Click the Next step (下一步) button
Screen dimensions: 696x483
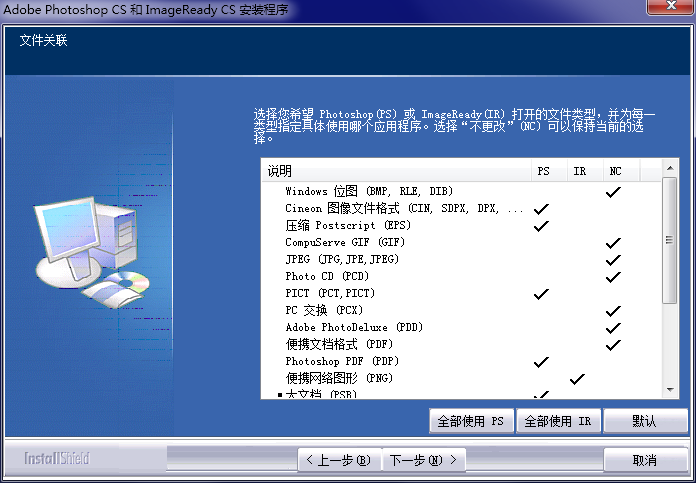(x=423, y=459)
